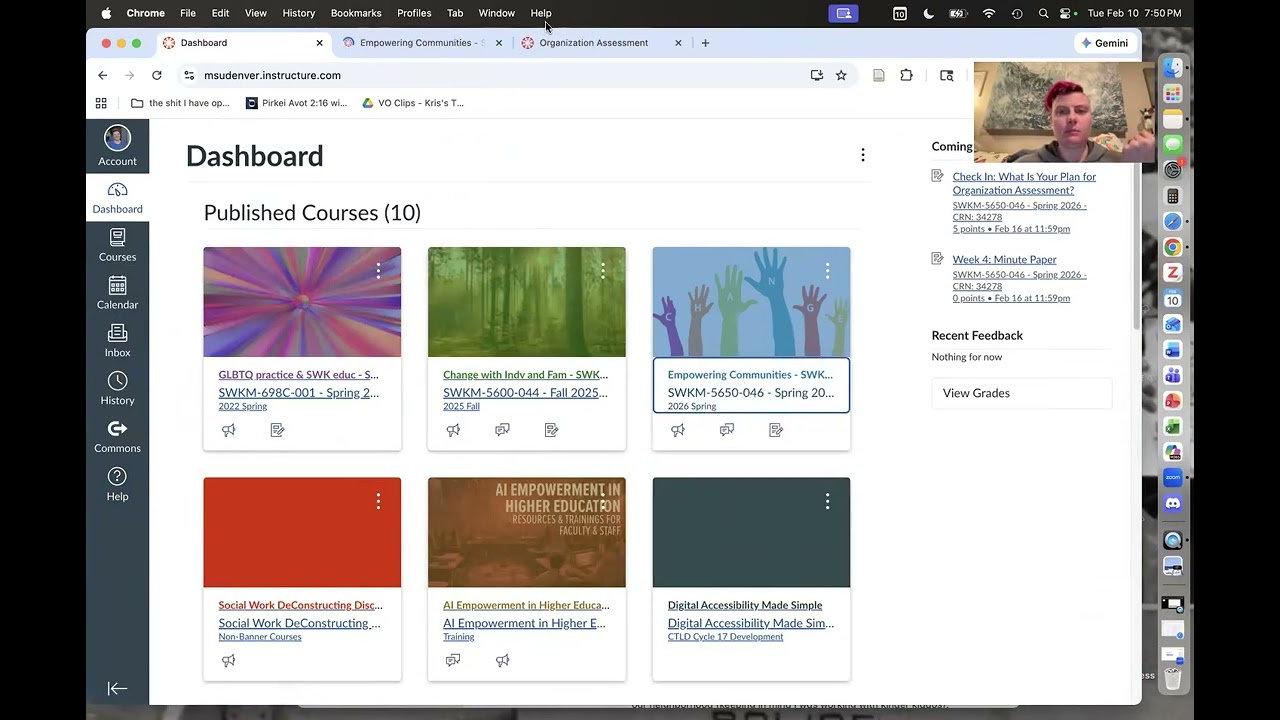Open GLBTQ practice & SWK educ course link
The height and width of the screenshot is (720, 1280).
[x=298, y=375]
